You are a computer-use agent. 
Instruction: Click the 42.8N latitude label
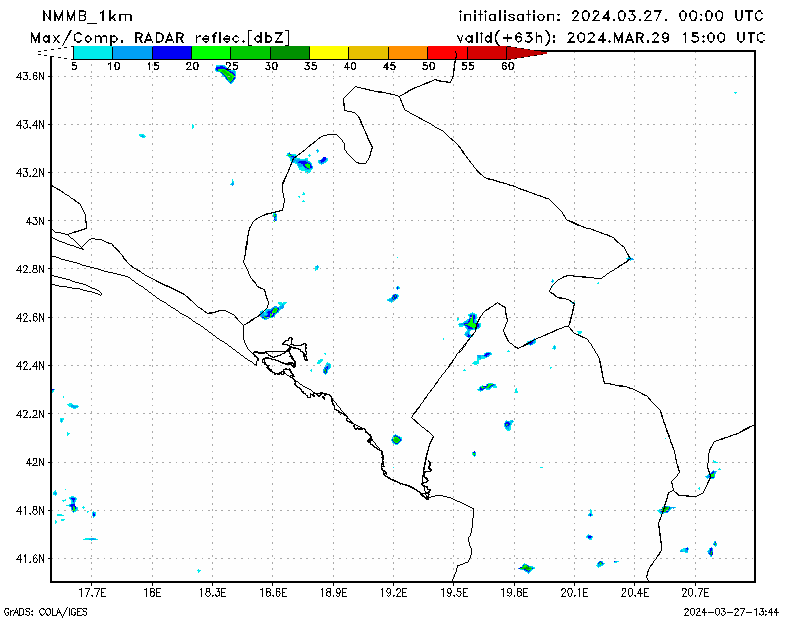coord(30,269)
